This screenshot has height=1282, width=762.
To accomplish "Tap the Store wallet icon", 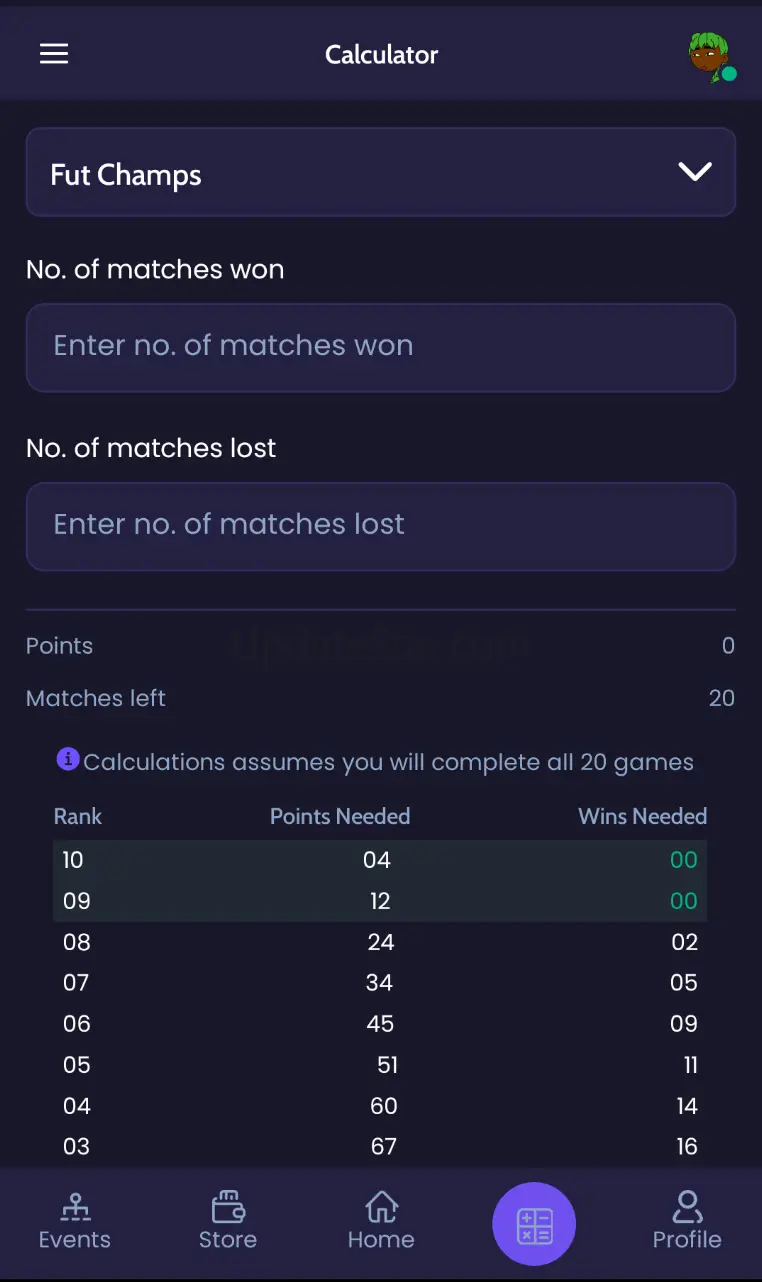I will tap(228, 1207).
